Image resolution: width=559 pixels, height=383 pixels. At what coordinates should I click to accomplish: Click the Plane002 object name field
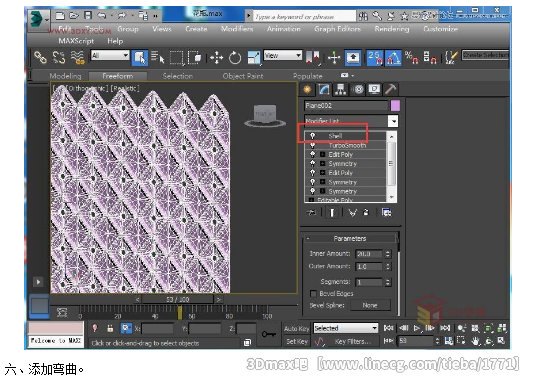(x=346, y=106)
